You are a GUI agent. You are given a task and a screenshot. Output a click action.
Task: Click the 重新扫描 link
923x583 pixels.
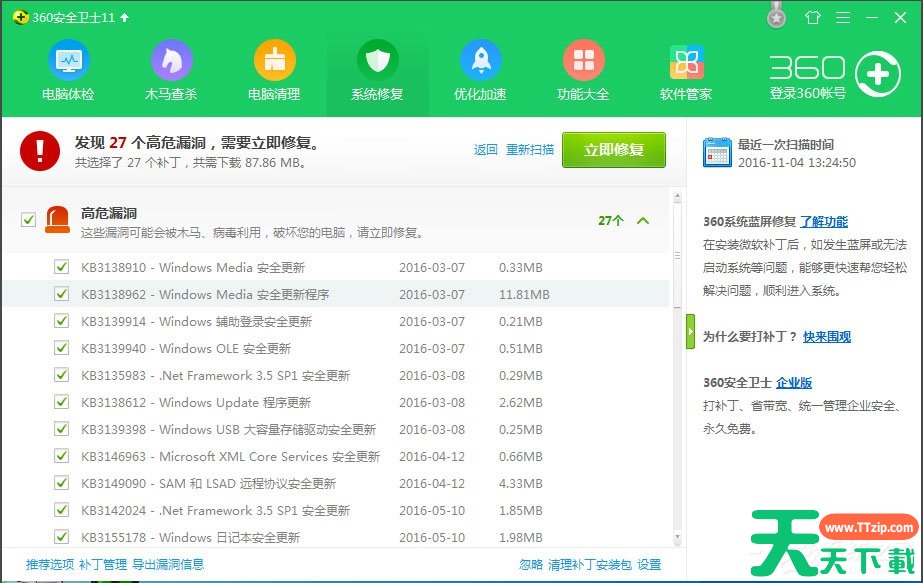(530, 150)
